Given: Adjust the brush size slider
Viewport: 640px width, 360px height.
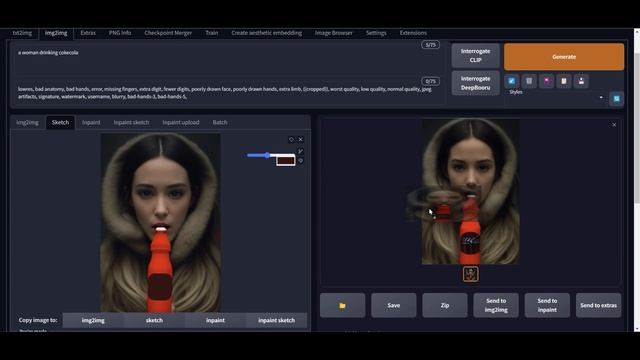Looking at the screenshot, I should coord(271,155).
